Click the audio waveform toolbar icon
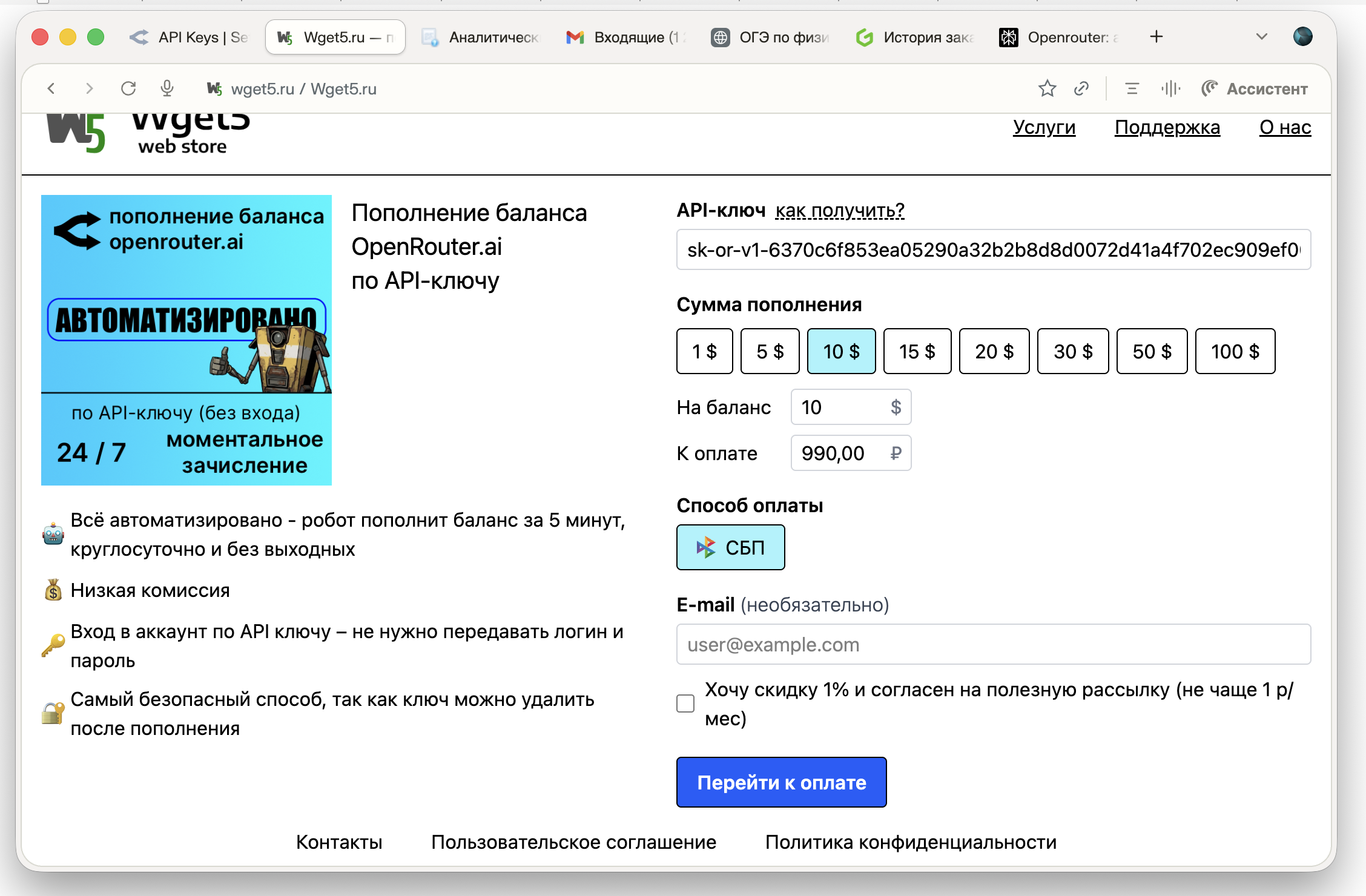Screen dimensions: 1366x896 coord(1171,89)
